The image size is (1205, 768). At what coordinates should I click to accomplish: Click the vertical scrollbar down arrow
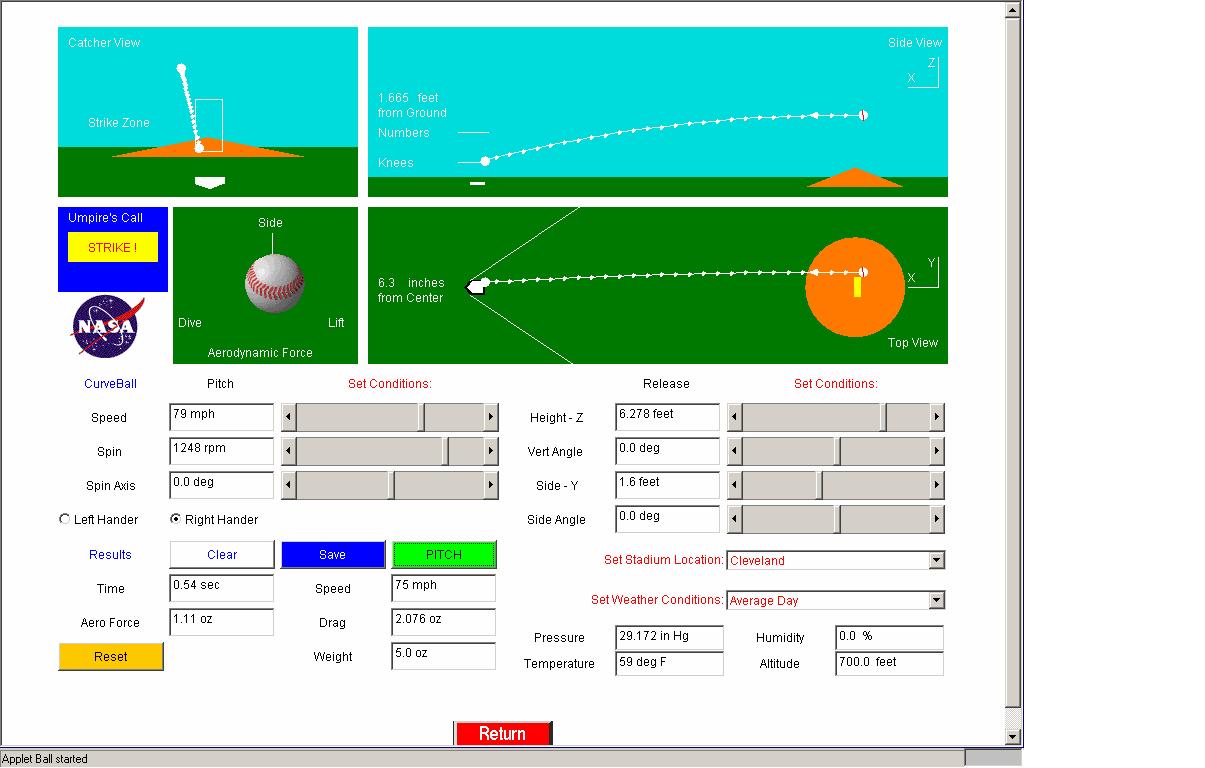pos(1013,737)
